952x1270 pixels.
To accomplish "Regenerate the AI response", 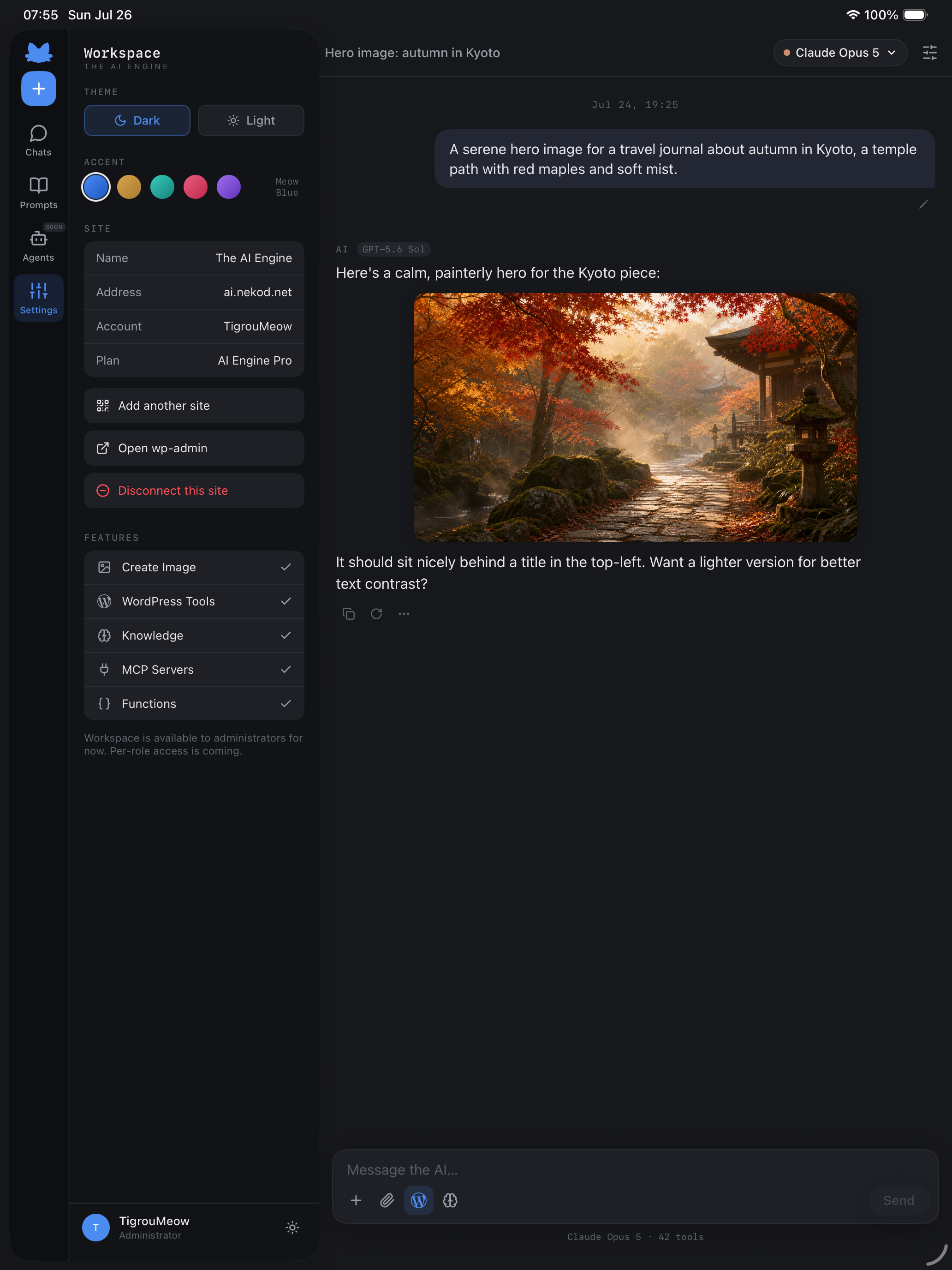I will 376,614.
